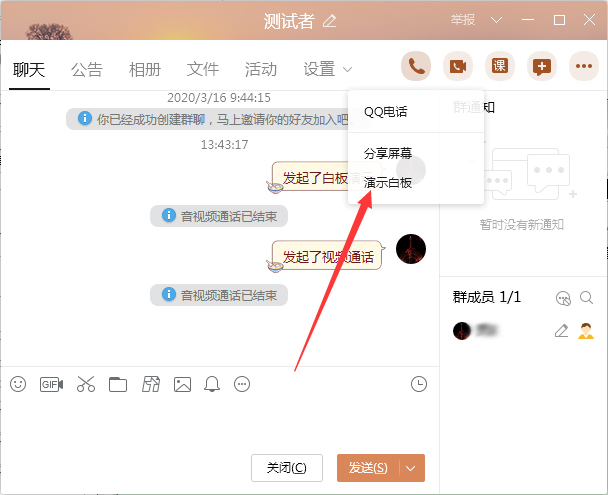Click in the message input area

219,424
